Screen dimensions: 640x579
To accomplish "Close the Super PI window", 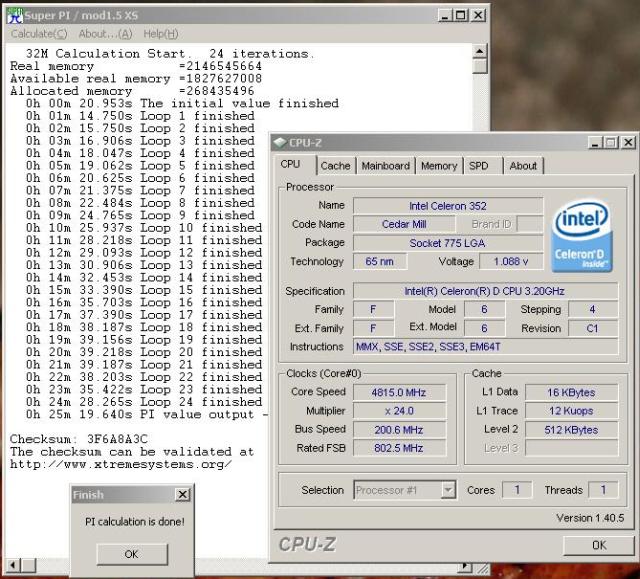I will (478, 16).
